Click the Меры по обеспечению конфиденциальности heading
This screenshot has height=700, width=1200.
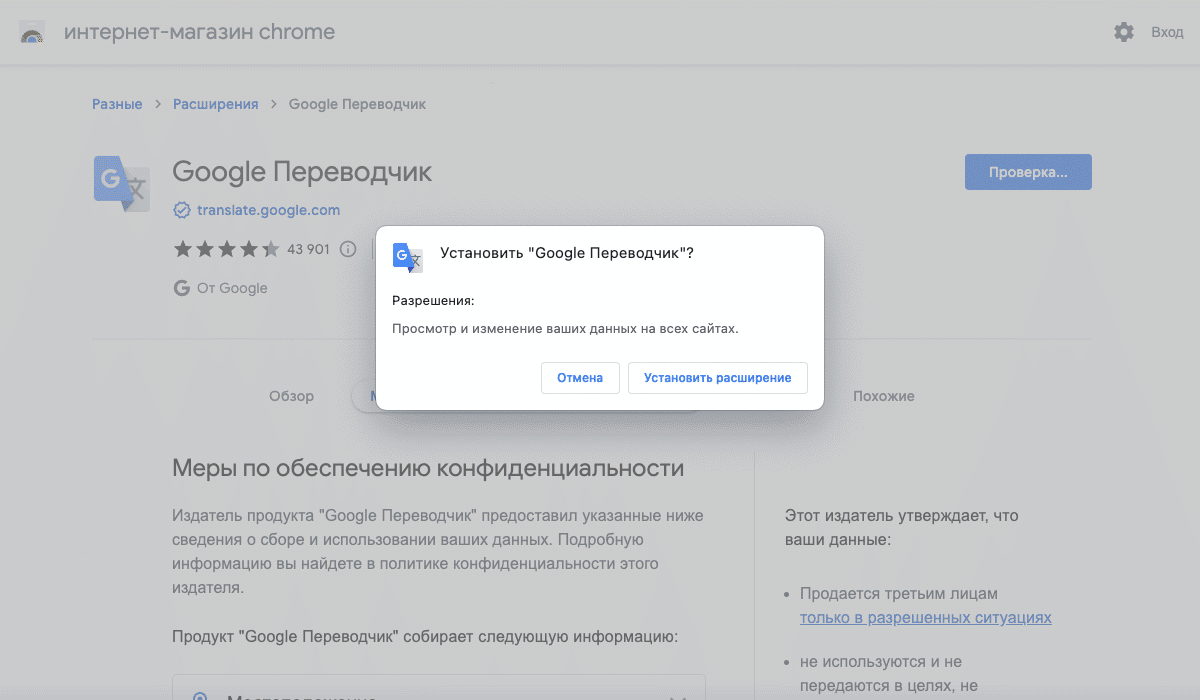point(428,468)
